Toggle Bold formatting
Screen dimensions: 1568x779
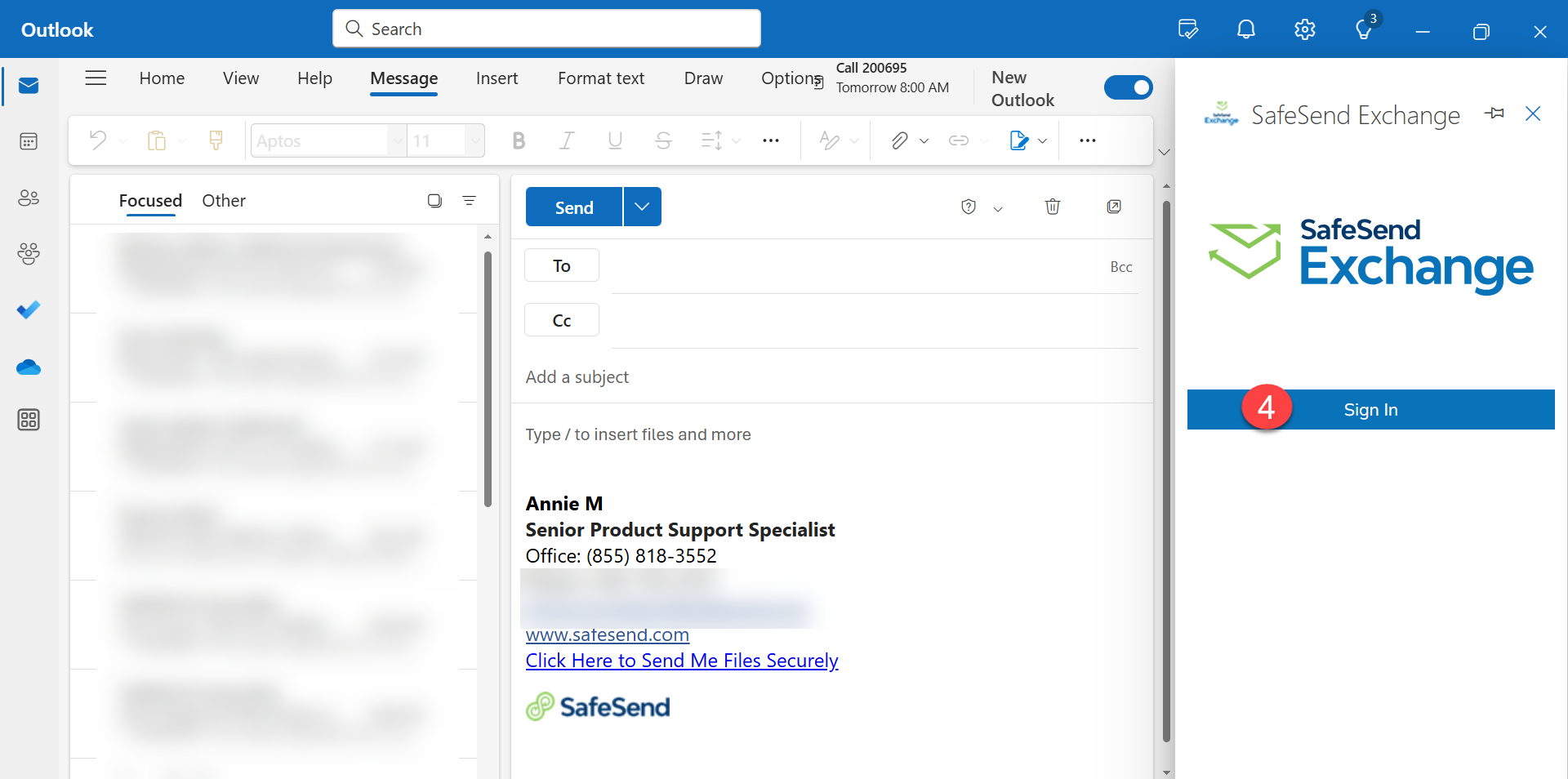[519, 140]
